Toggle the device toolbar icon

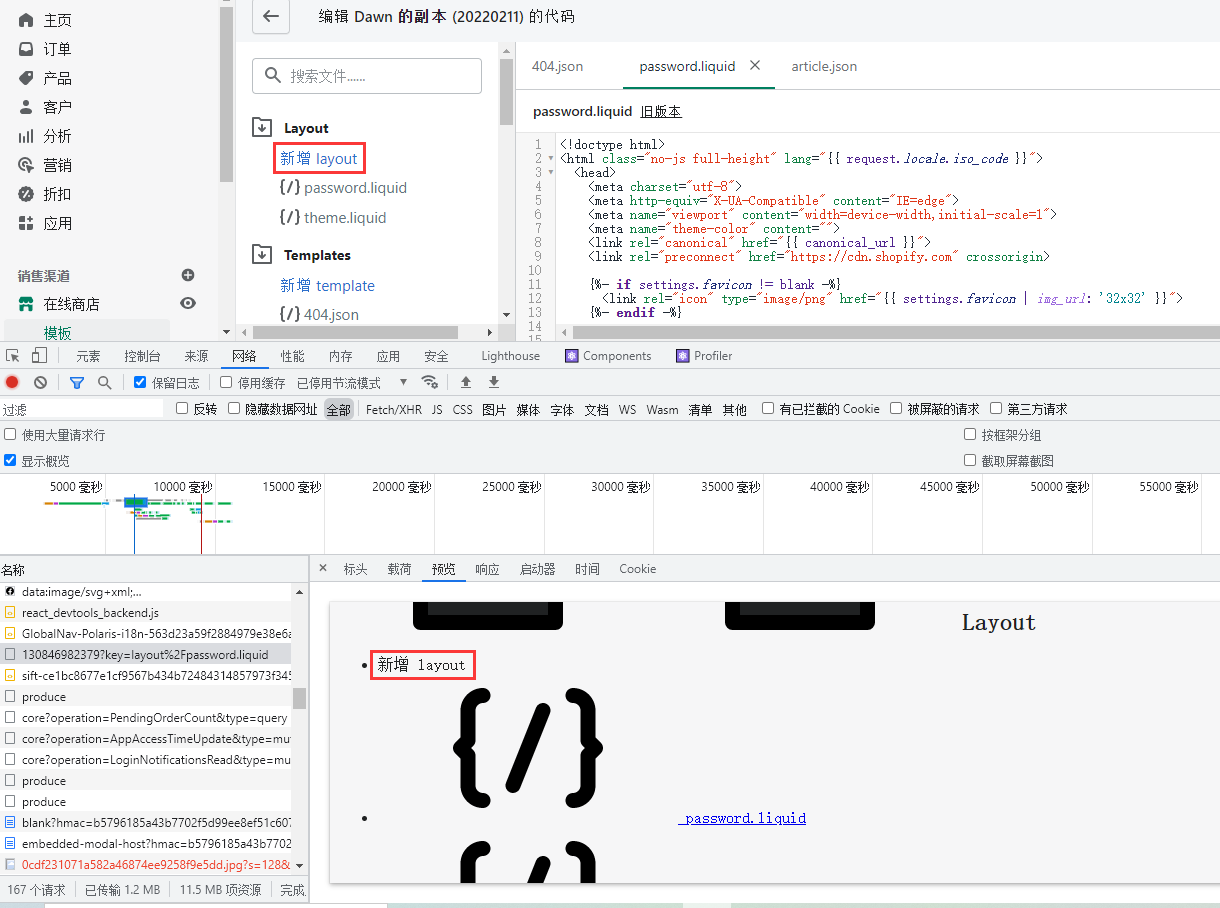point(39,356)
